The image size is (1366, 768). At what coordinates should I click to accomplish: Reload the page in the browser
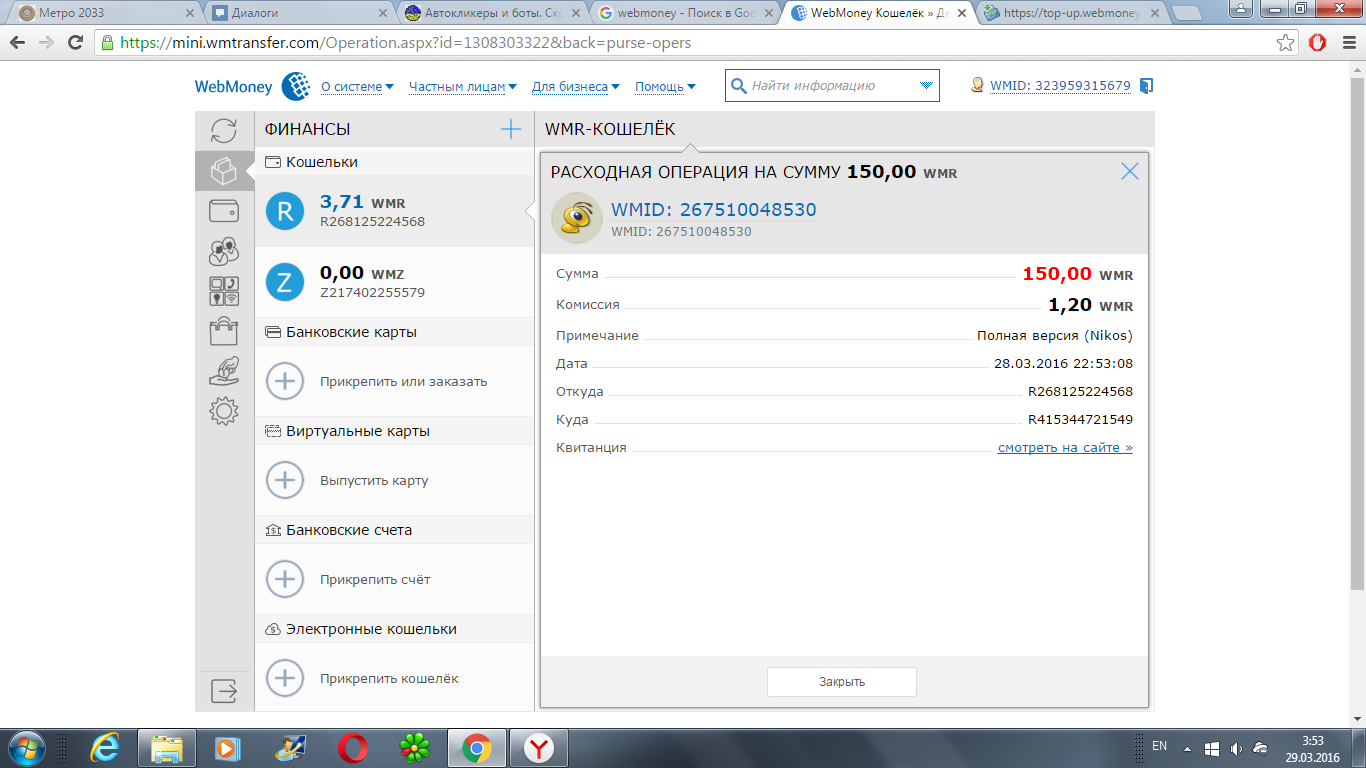point(75,43)
